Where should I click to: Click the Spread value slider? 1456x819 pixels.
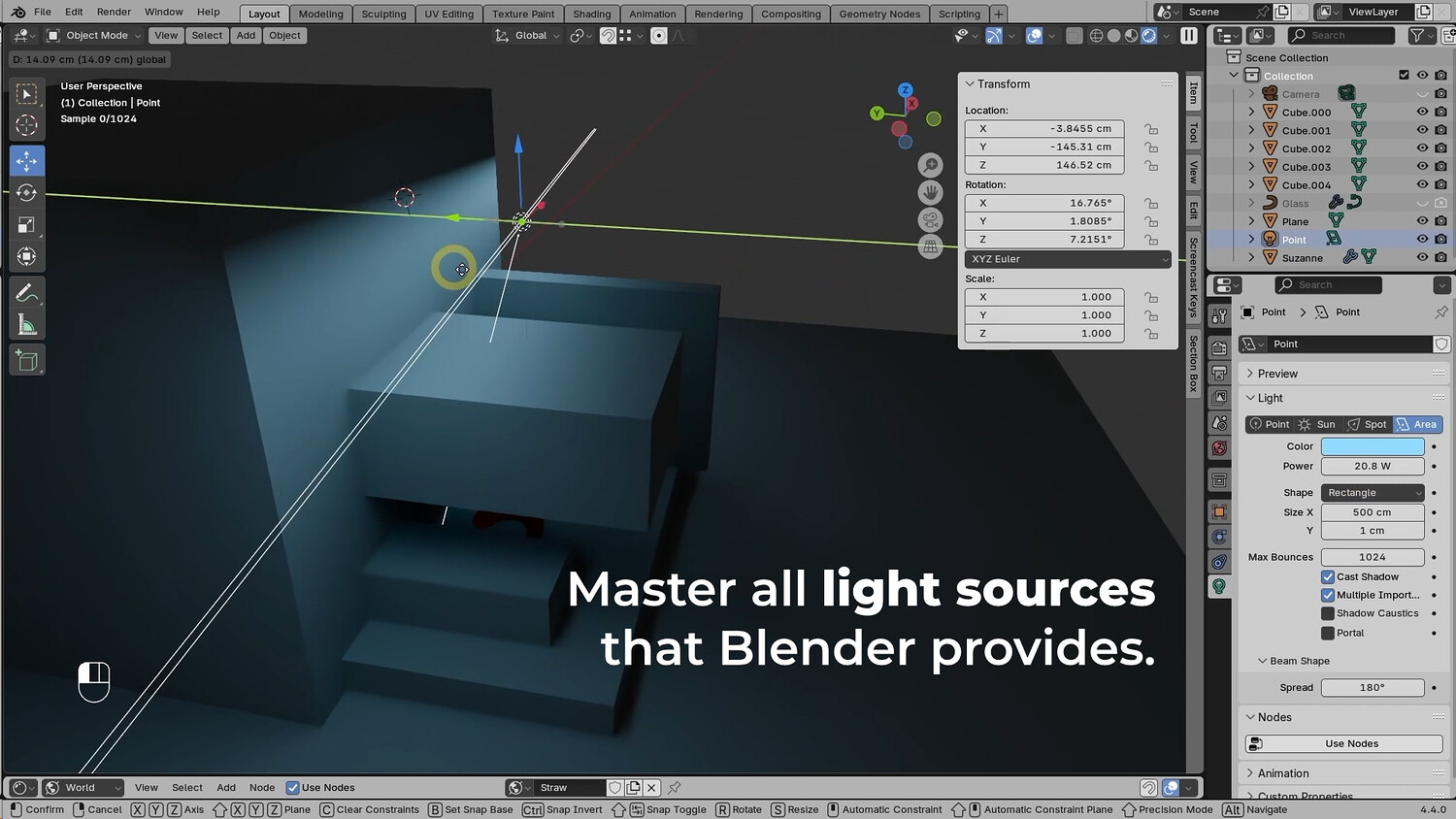click(1373, 688)
